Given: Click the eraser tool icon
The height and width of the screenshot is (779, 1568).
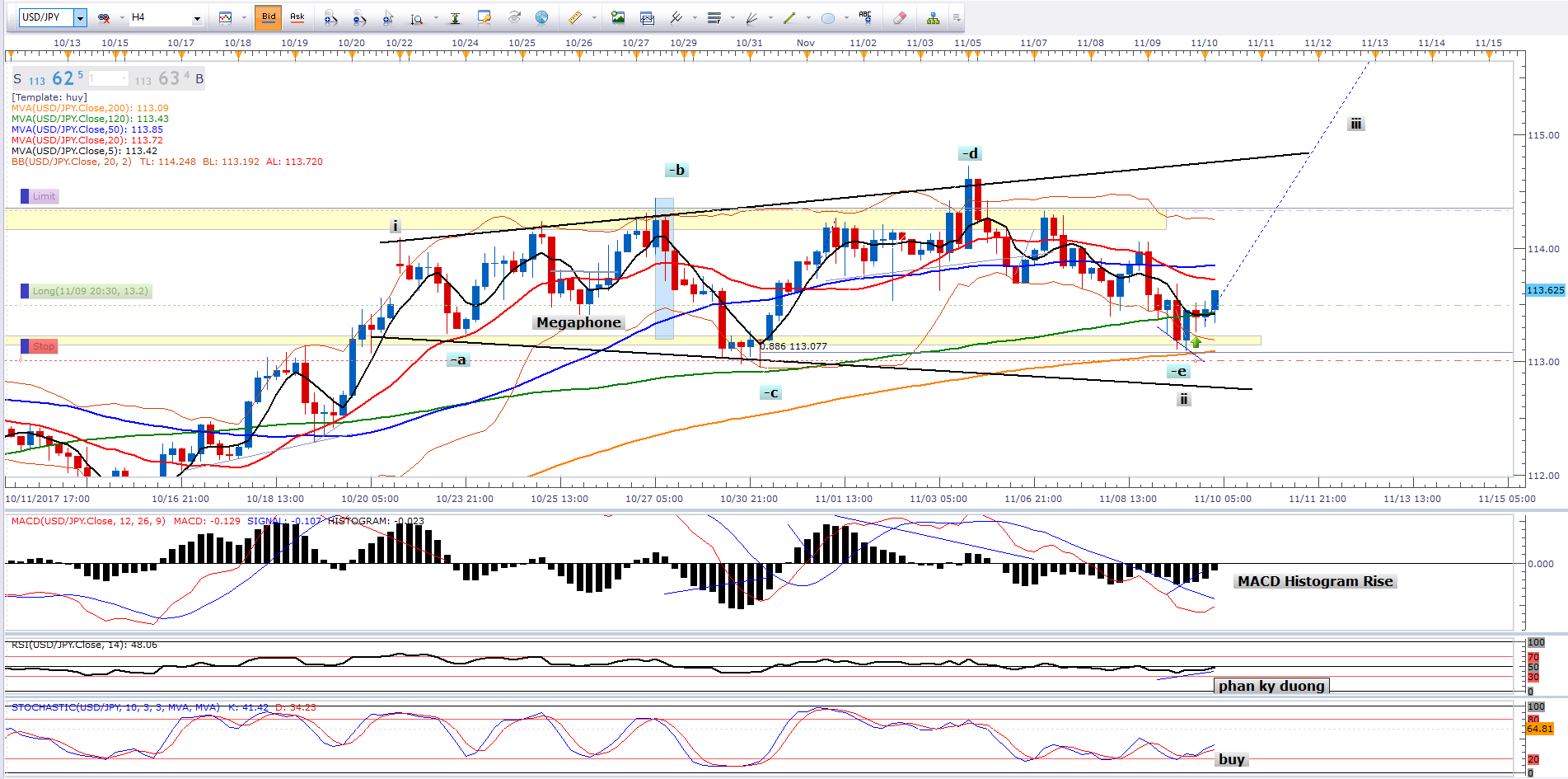Looking at the screenshot, I should coord(900,17).
